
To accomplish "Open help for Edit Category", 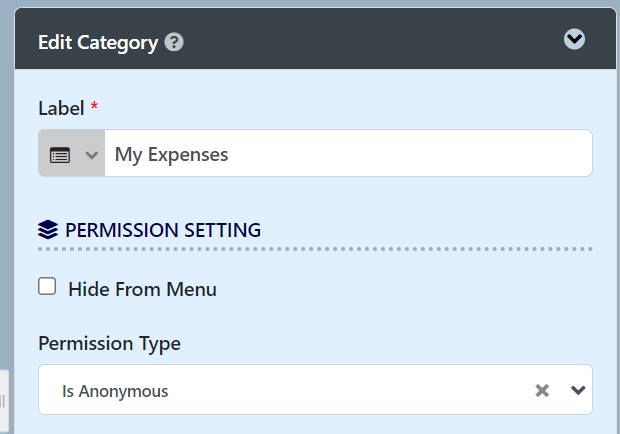I will [174, 42].
